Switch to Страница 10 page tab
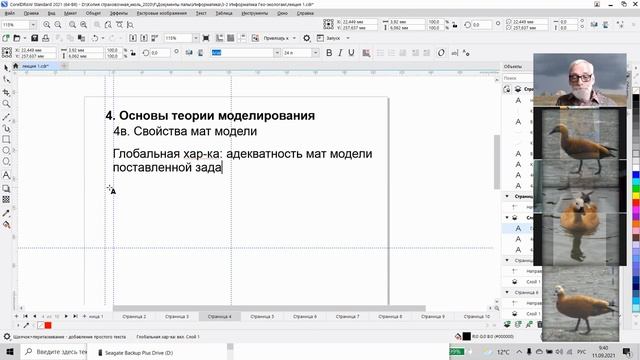This screenshot has width=640, height=360. click(476, 316)
